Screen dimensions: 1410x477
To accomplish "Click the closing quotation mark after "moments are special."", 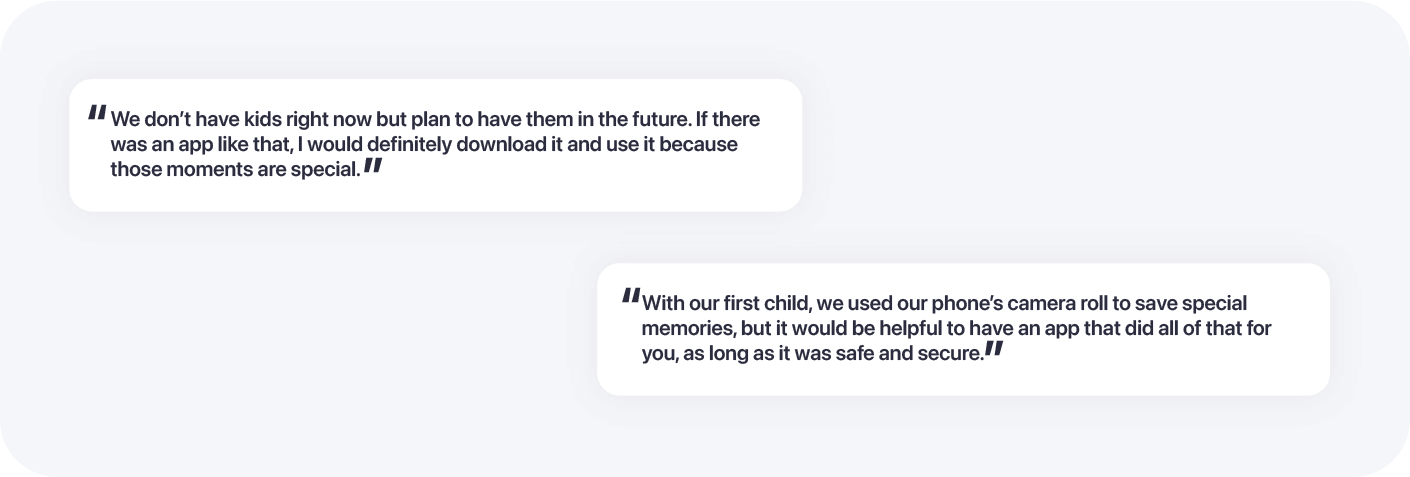I will pos(372,165).
